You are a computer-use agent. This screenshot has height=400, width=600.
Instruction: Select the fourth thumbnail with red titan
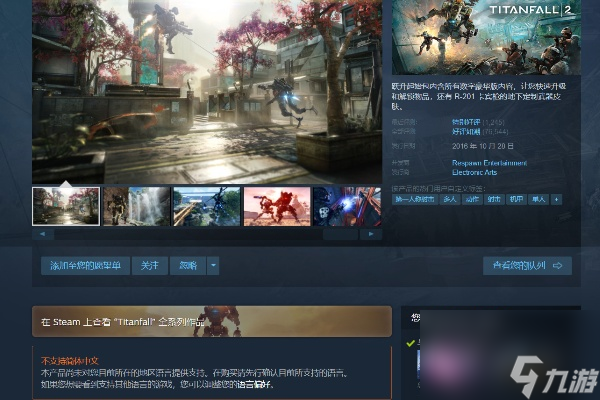(x=277, y=206)
